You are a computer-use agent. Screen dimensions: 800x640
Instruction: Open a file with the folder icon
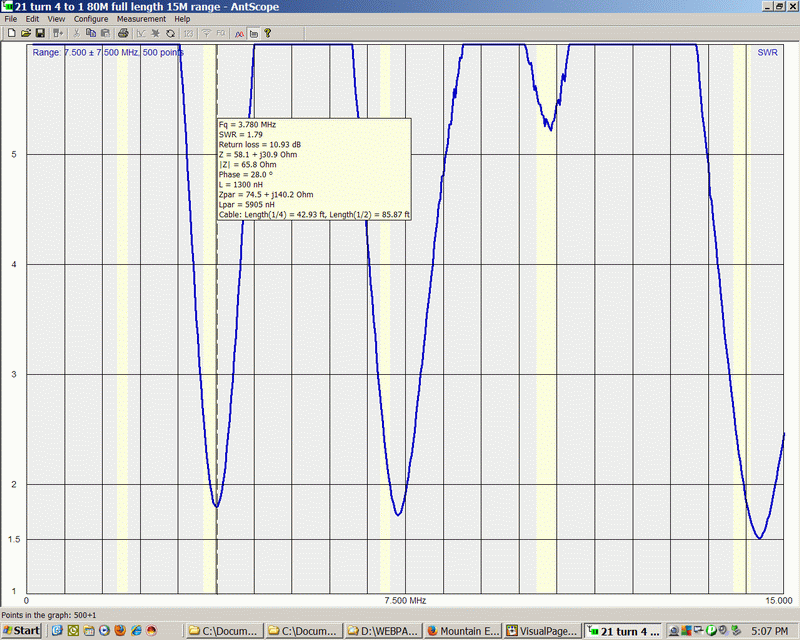[25, 33]
